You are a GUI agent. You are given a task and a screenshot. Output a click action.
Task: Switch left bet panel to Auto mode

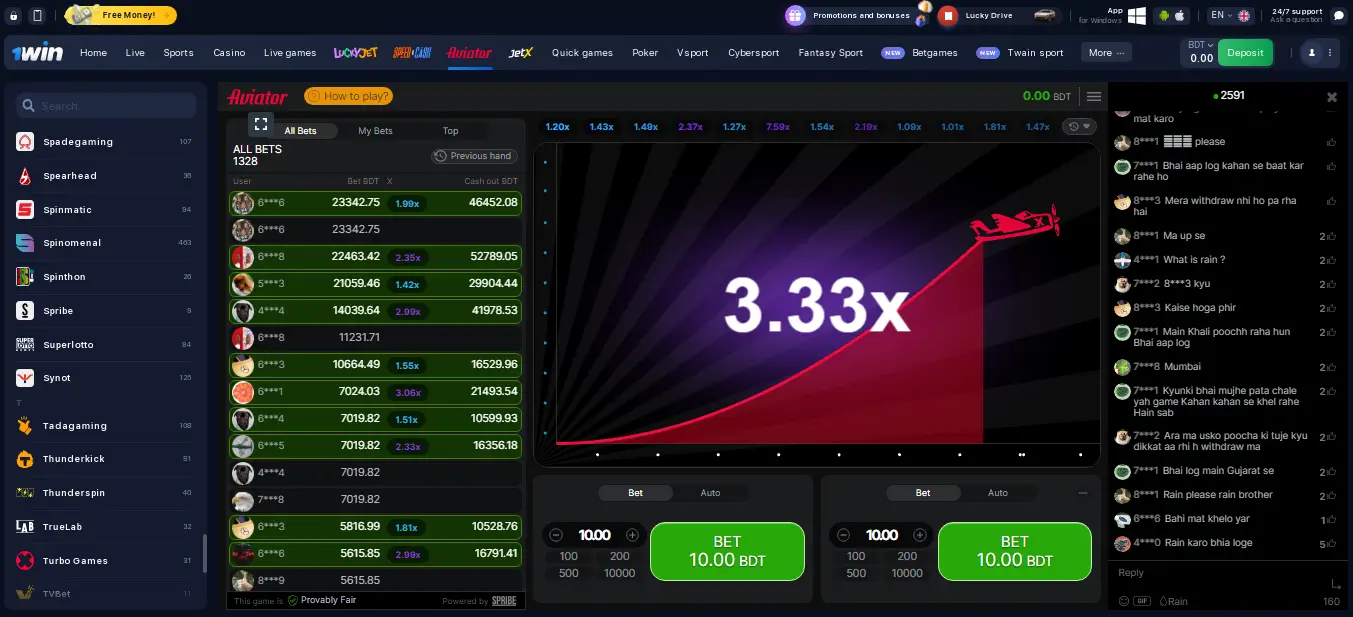pos(710,493)
